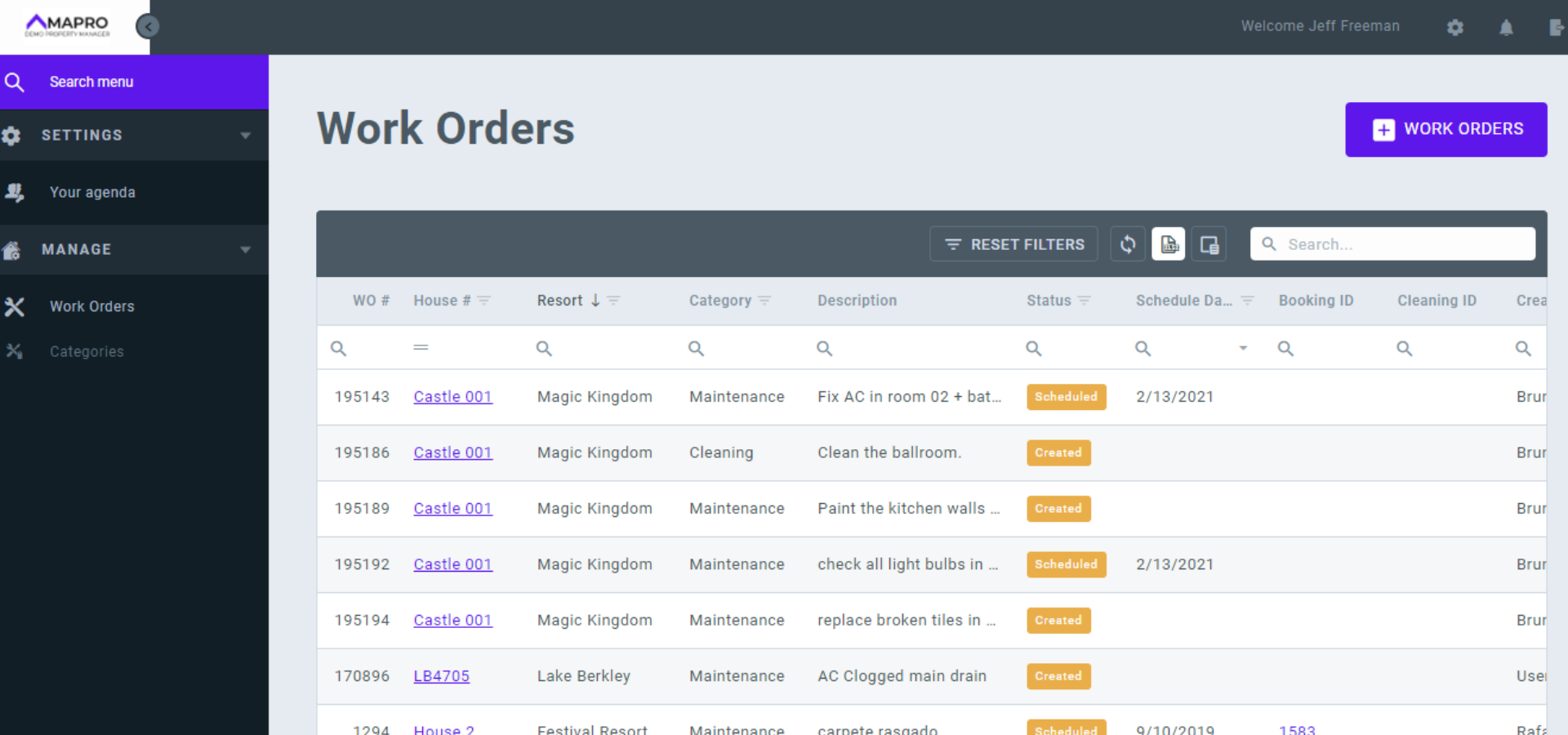1568x735 pixels.
Task: Open the column chooser icon next to export
Action: pos(1209,243)
